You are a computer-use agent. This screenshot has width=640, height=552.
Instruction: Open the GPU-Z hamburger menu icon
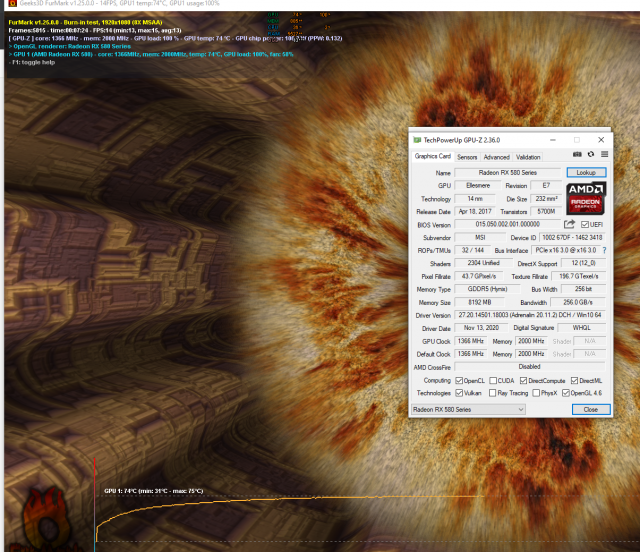coord(604,154)
